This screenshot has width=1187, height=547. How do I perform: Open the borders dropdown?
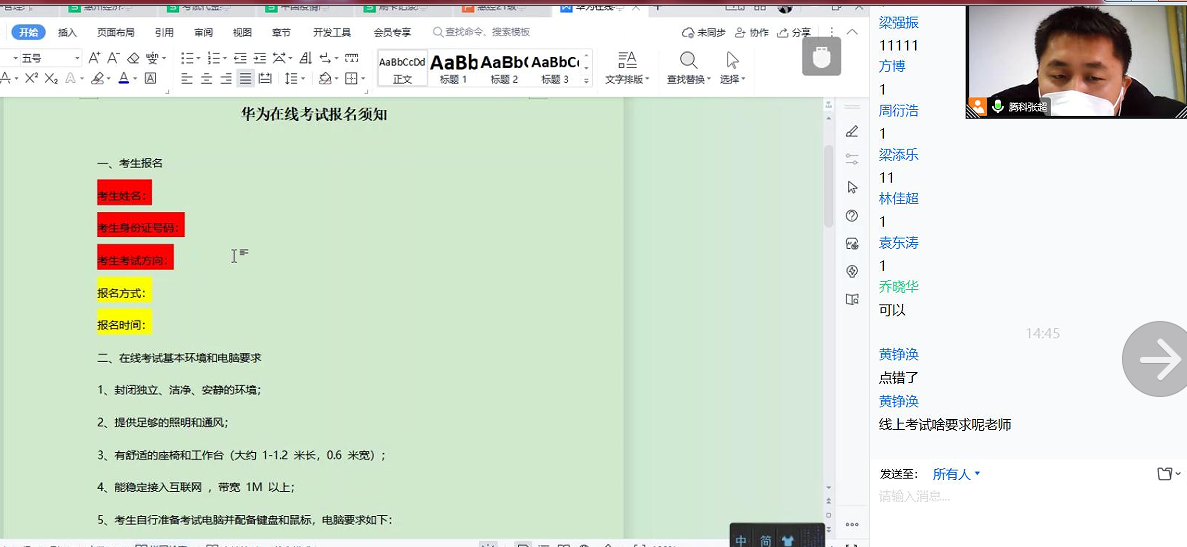(x=363, y=79)
